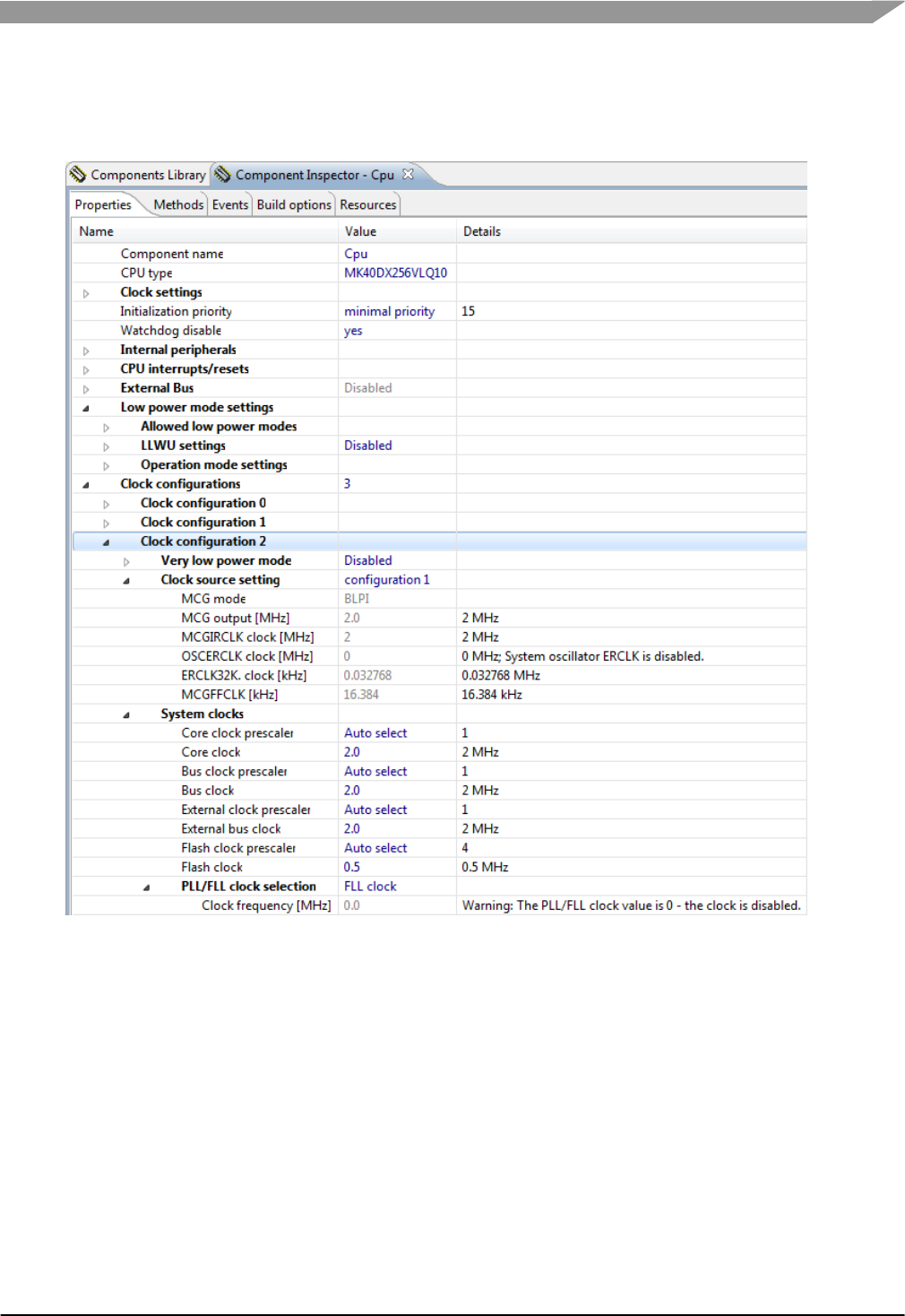This screenshot has width=905, height=1316.
Task: Collapse the Low power mode settings node
Action: pyautogui.click(x=86, y=408)
